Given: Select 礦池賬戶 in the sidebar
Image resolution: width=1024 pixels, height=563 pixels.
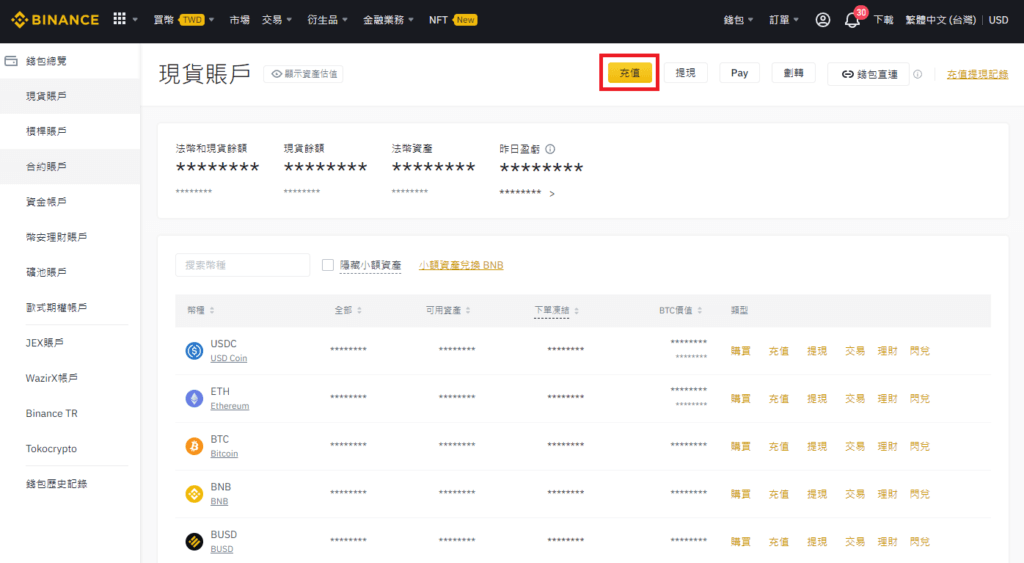Looking at the screenshot, I should pyautogui.click(x=70, y=272).
